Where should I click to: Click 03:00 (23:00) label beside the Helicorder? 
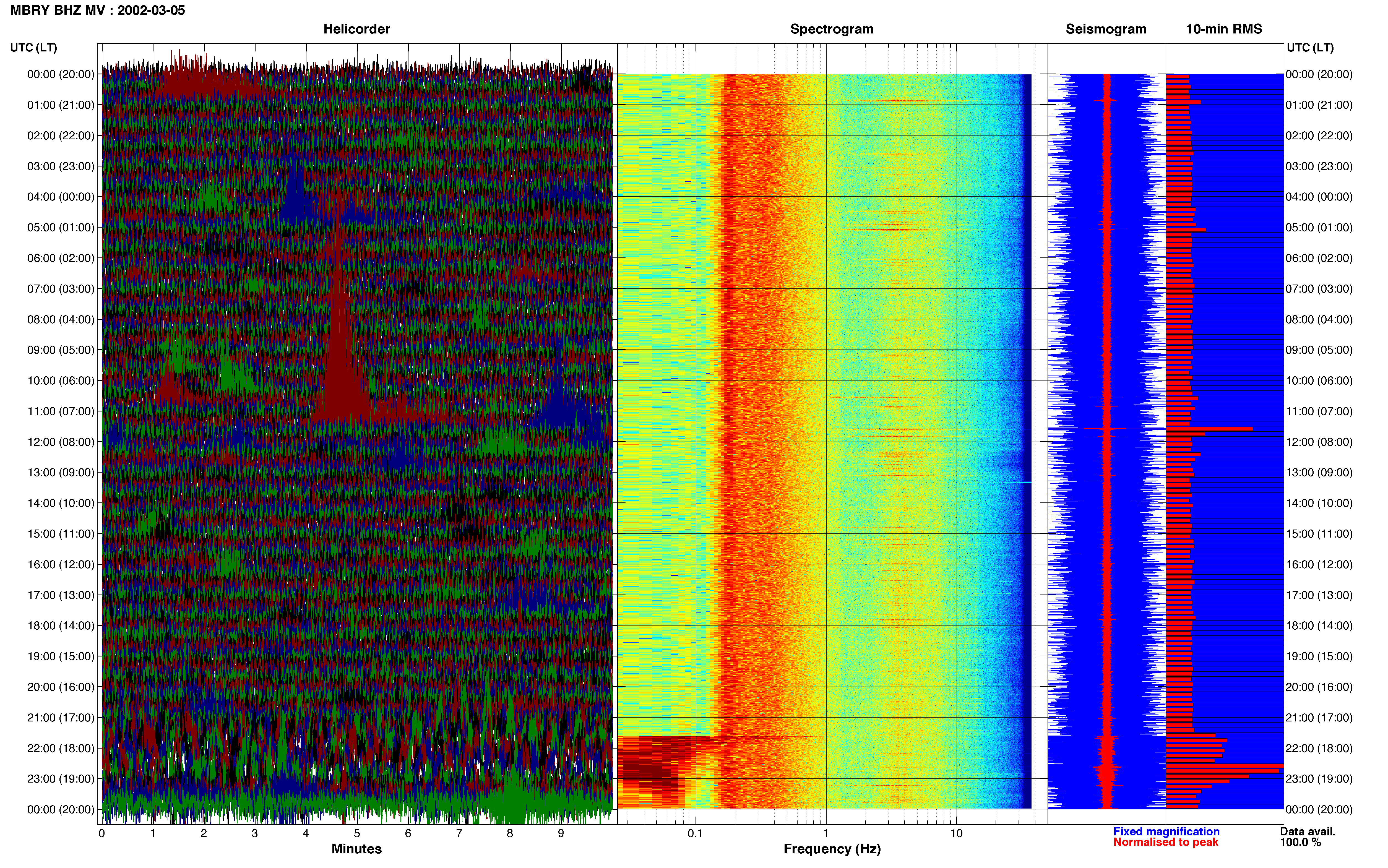pos(61,166)
